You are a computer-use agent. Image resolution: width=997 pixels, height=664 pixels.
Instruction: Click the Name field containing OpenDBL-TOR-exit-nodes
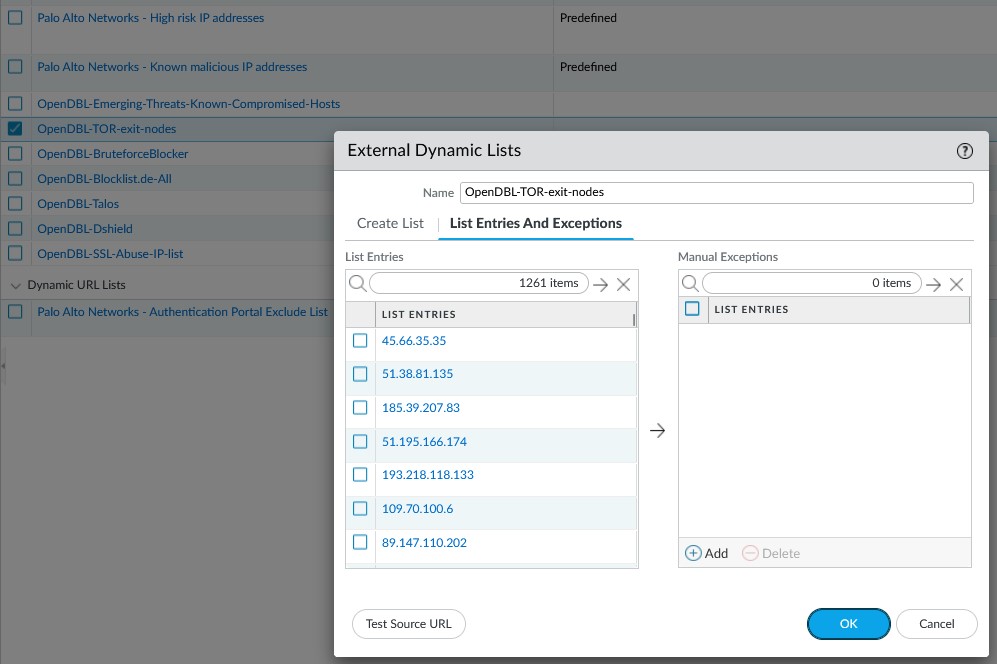tap(717, 193)
